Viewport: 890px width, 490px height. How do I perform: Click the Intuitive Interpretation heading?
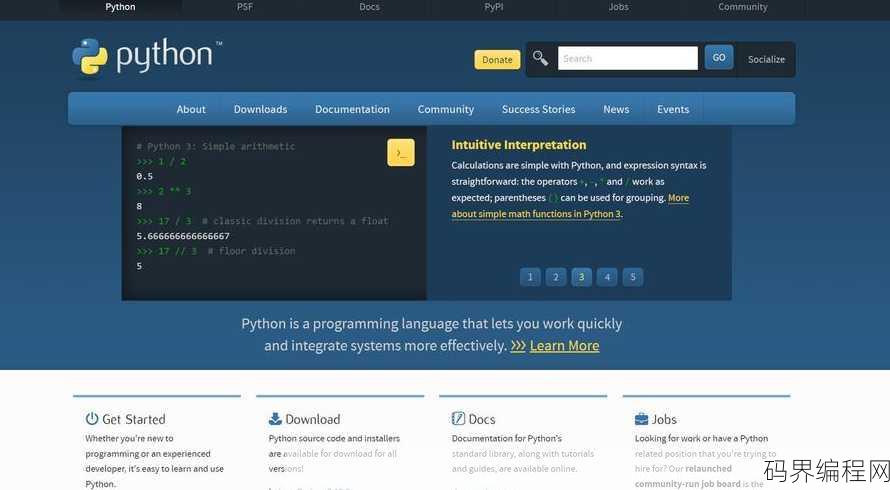(519, 145)
